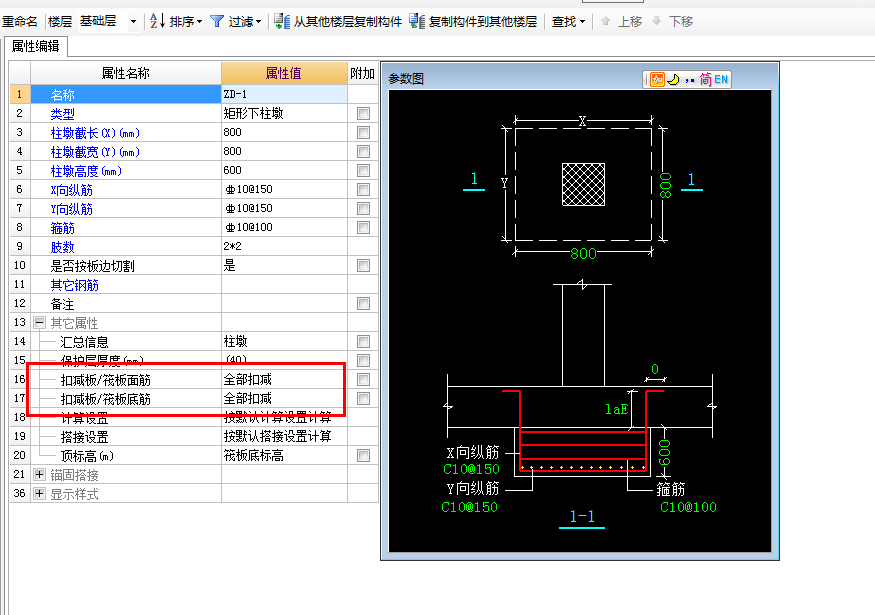Open the 基础层 floor dropdown

click(x=133, y=22)
